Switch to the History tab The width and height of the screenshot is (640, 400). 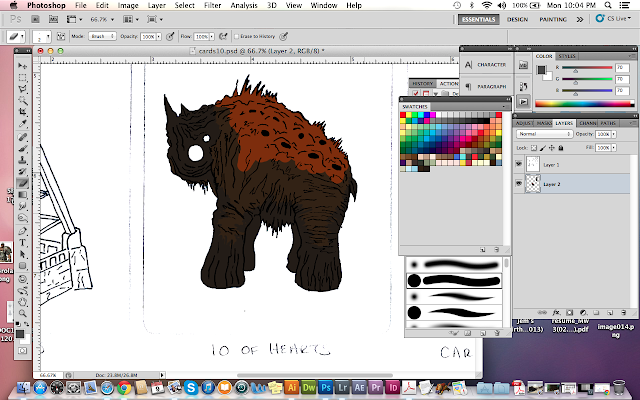pyautogui.click(x=422, y=83)
